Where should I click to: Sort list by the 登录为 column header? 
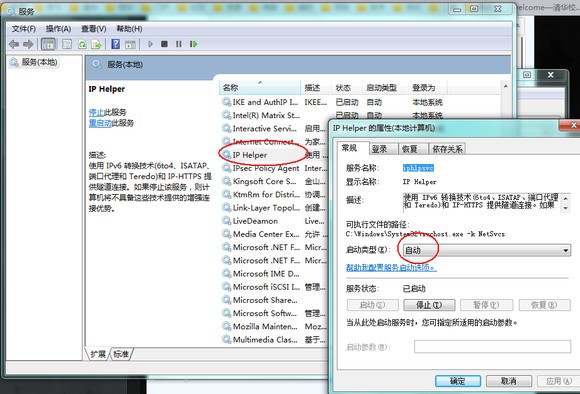[427, 88]
